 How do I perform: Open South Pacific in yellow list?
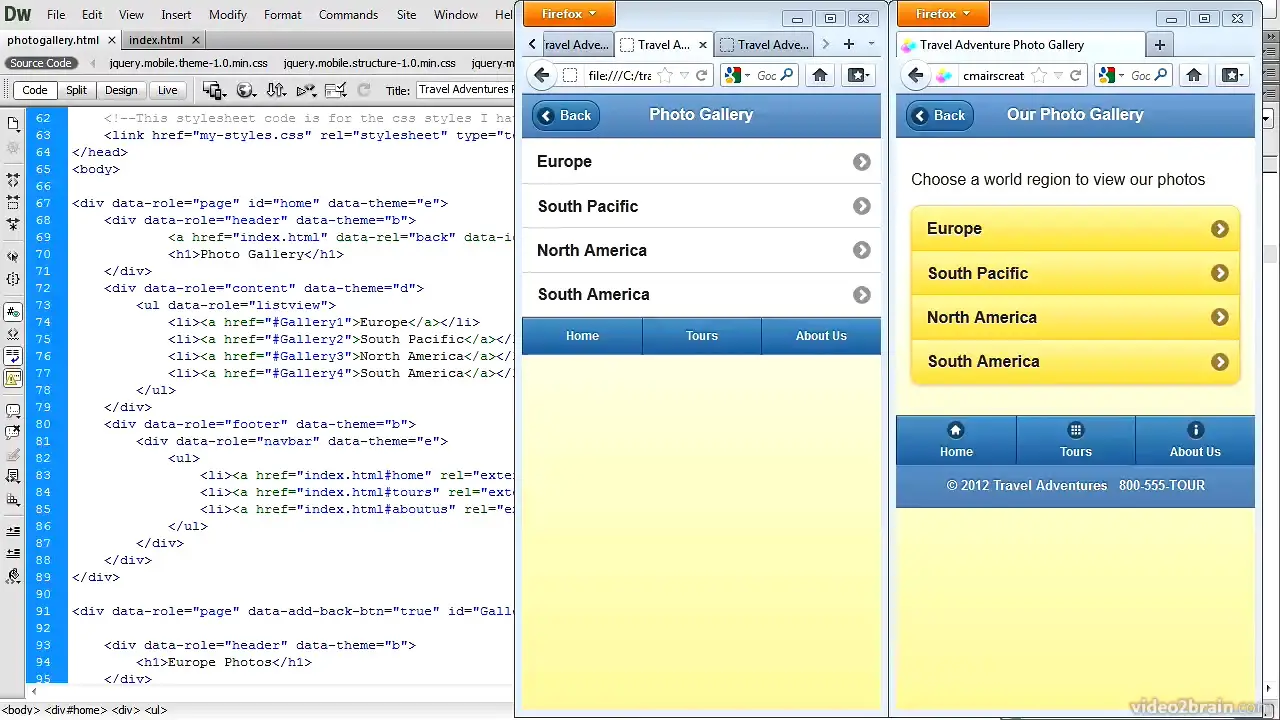[x=1075, y=273]
